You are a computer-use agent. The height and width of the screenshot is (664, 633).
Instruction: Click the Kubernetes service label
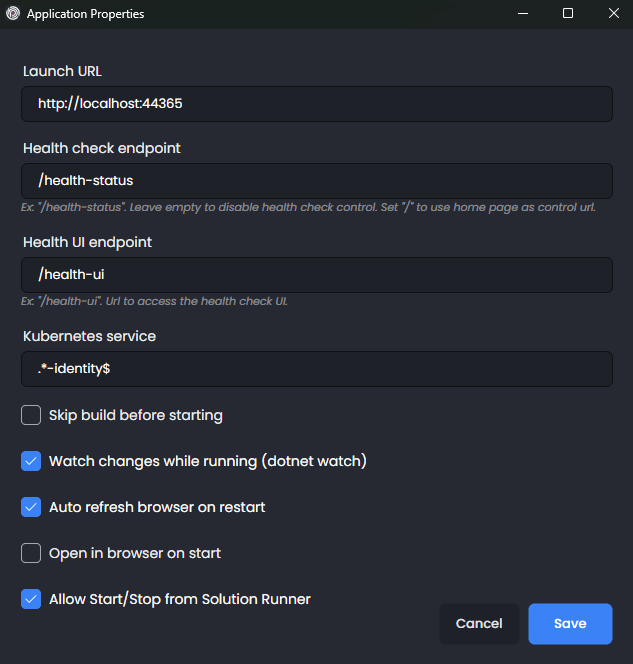point(90,336)
